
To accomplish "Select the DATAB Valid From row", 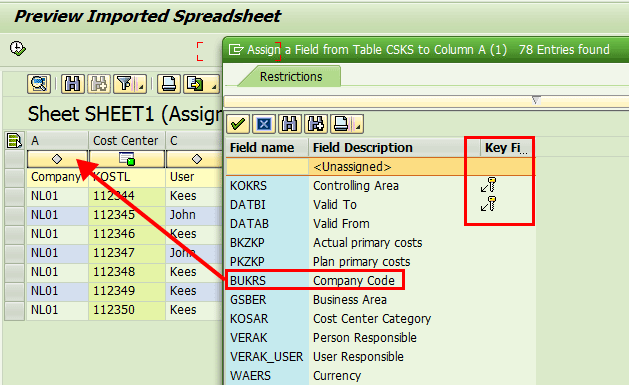I will 380,223.
